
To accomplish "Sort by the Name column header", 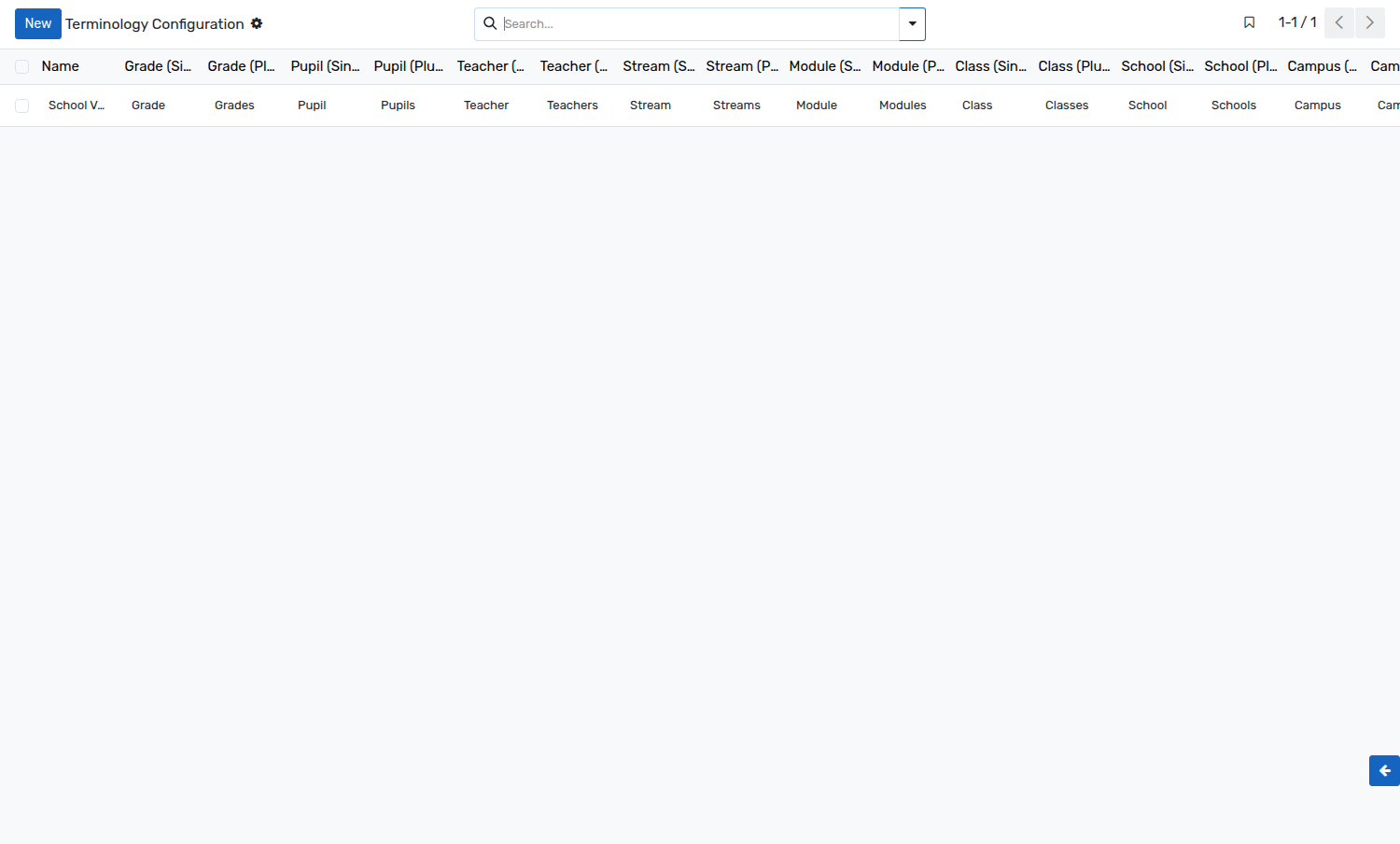I will 61,66.
